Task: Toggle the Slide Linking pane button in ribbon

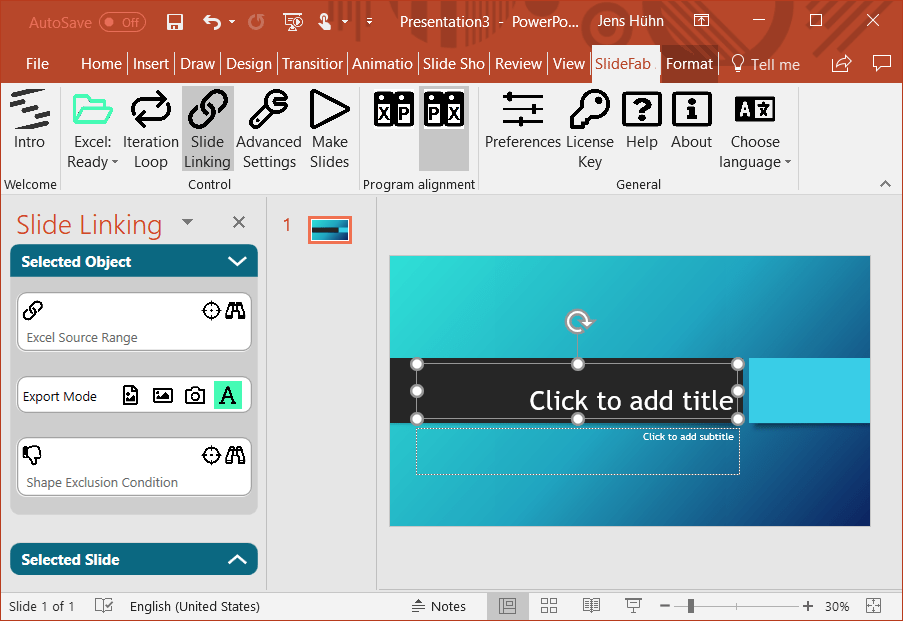Action: point(207,128)
